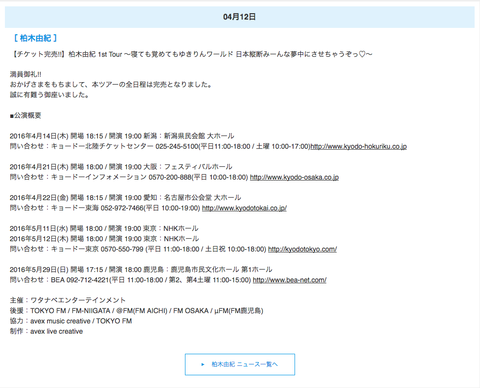The image size is (480, 388).
Task: Select the 満員御礼!! text
Action: [26, 74]
